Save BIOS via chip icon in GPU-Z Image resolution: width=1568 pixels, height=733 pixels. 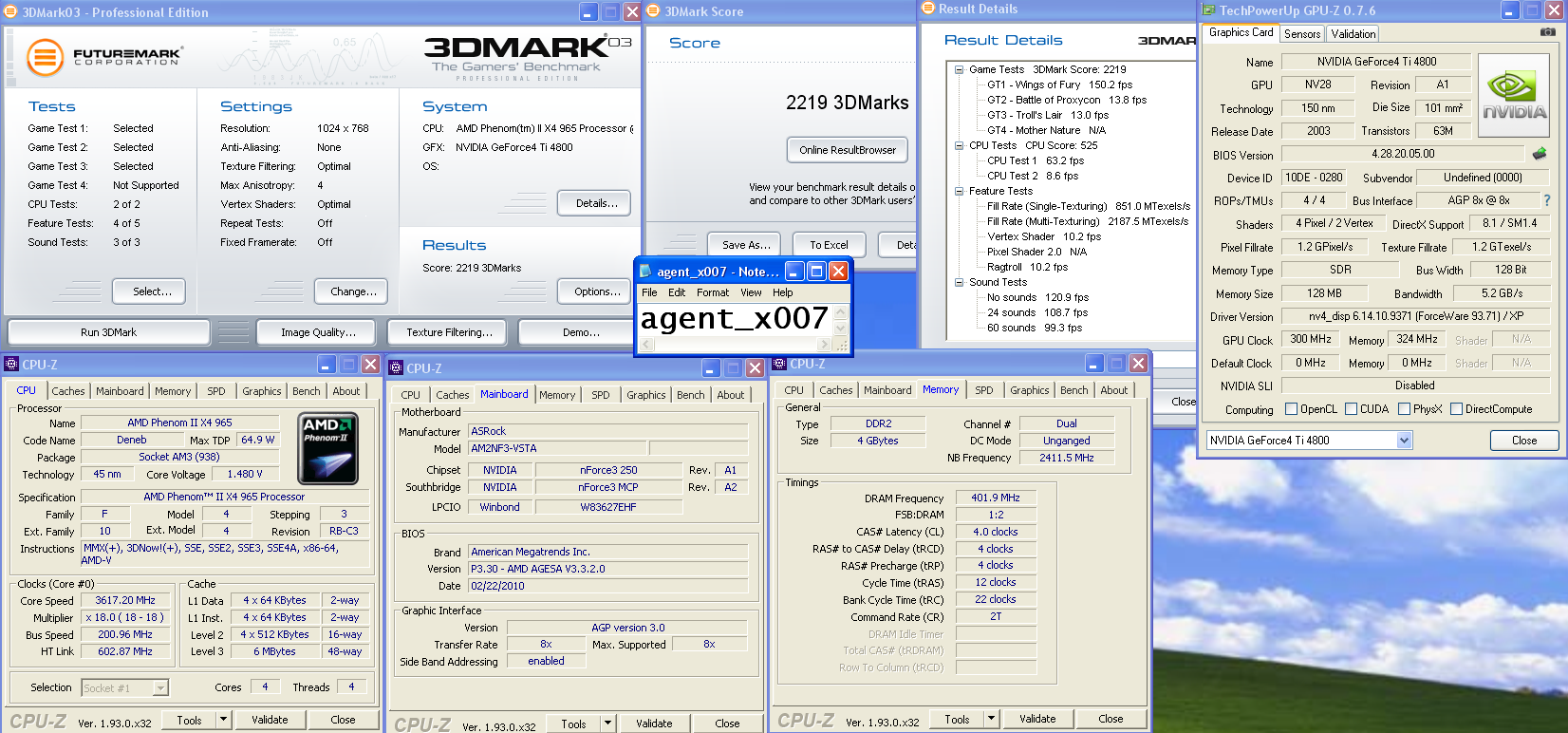click(1540, 153)
